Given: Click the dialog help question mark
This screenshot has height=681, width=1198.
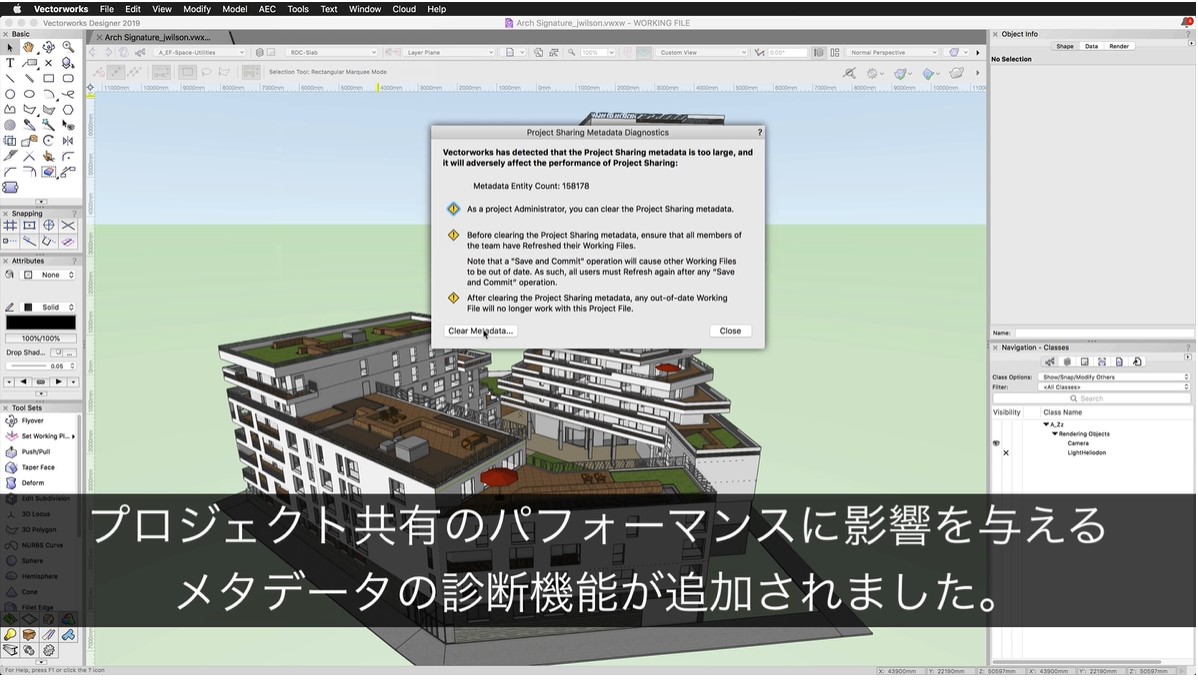Looking at the screenshot, I should click(759, 133).
